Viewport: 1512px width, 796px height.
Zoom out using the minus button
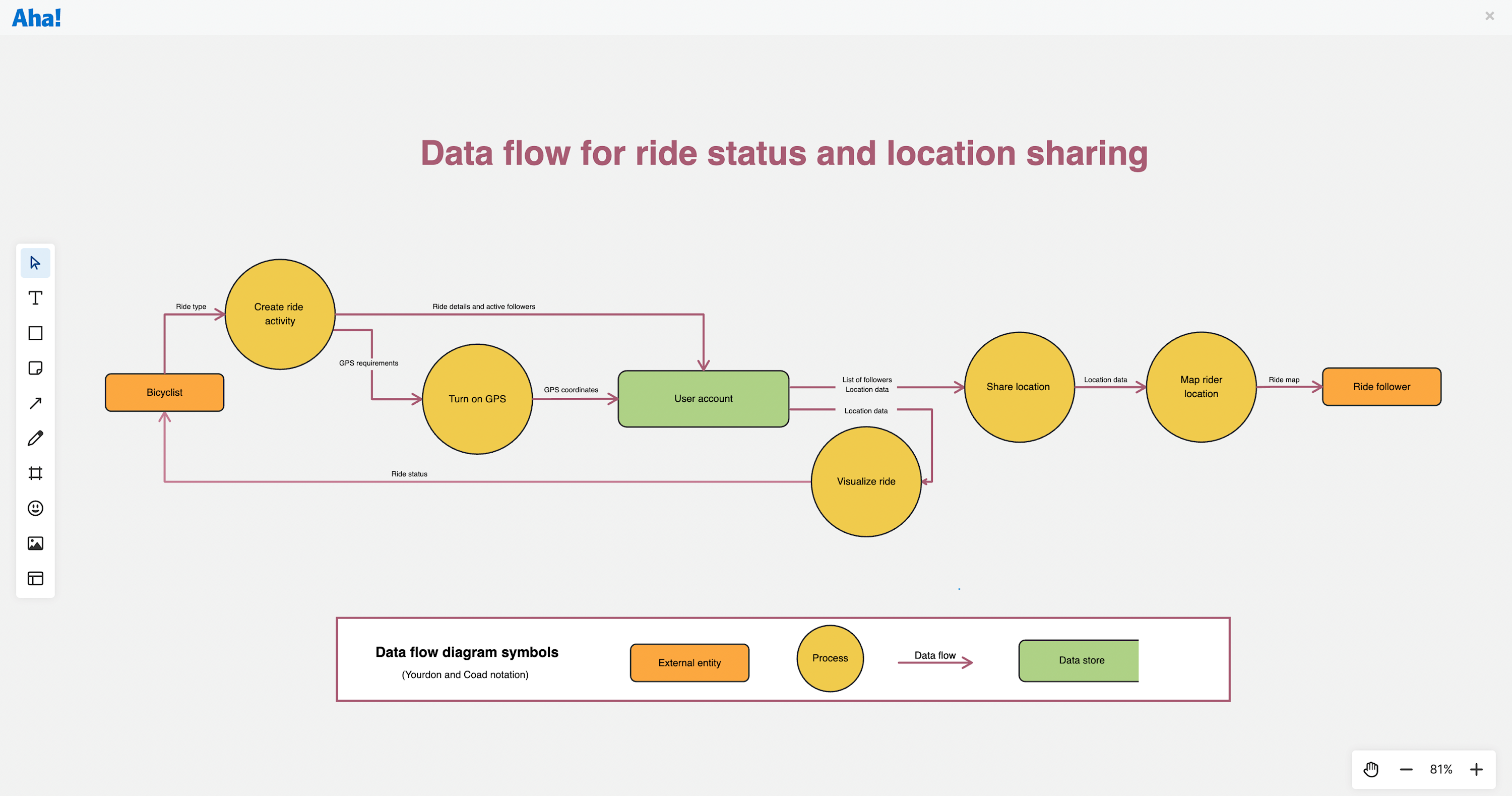(x=1406, y=769)
